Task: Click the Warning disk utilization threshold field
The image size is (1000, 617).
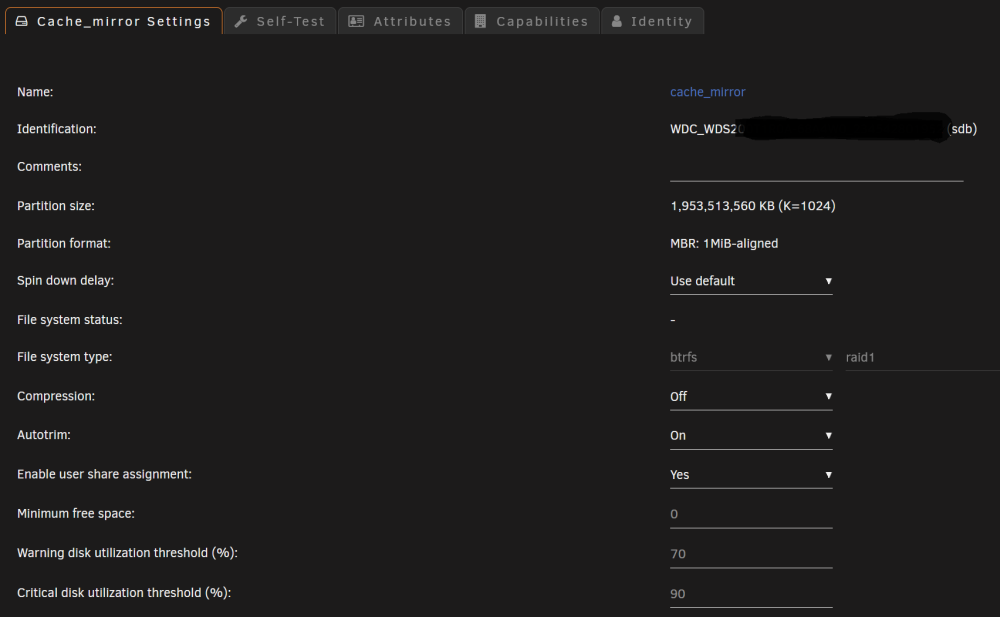Action: (751, 554)
